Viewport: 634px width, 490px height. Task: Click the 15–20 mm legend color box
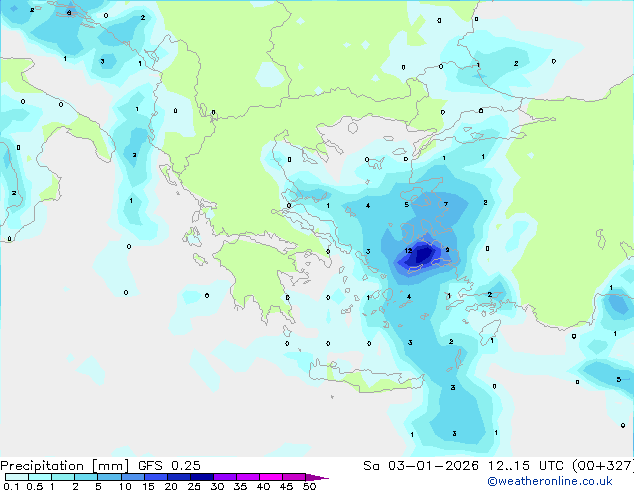[156, 477]
